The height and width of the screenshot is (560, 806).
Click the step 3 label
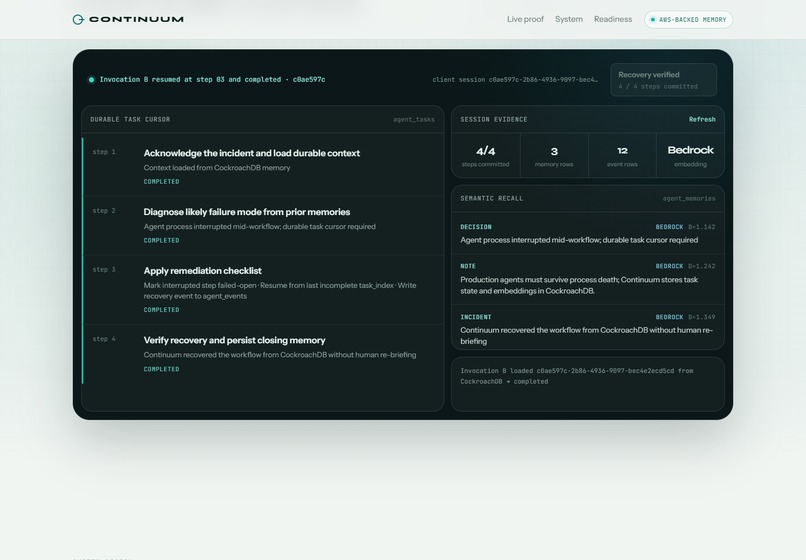pyautogui.click(x=104, y=269)
